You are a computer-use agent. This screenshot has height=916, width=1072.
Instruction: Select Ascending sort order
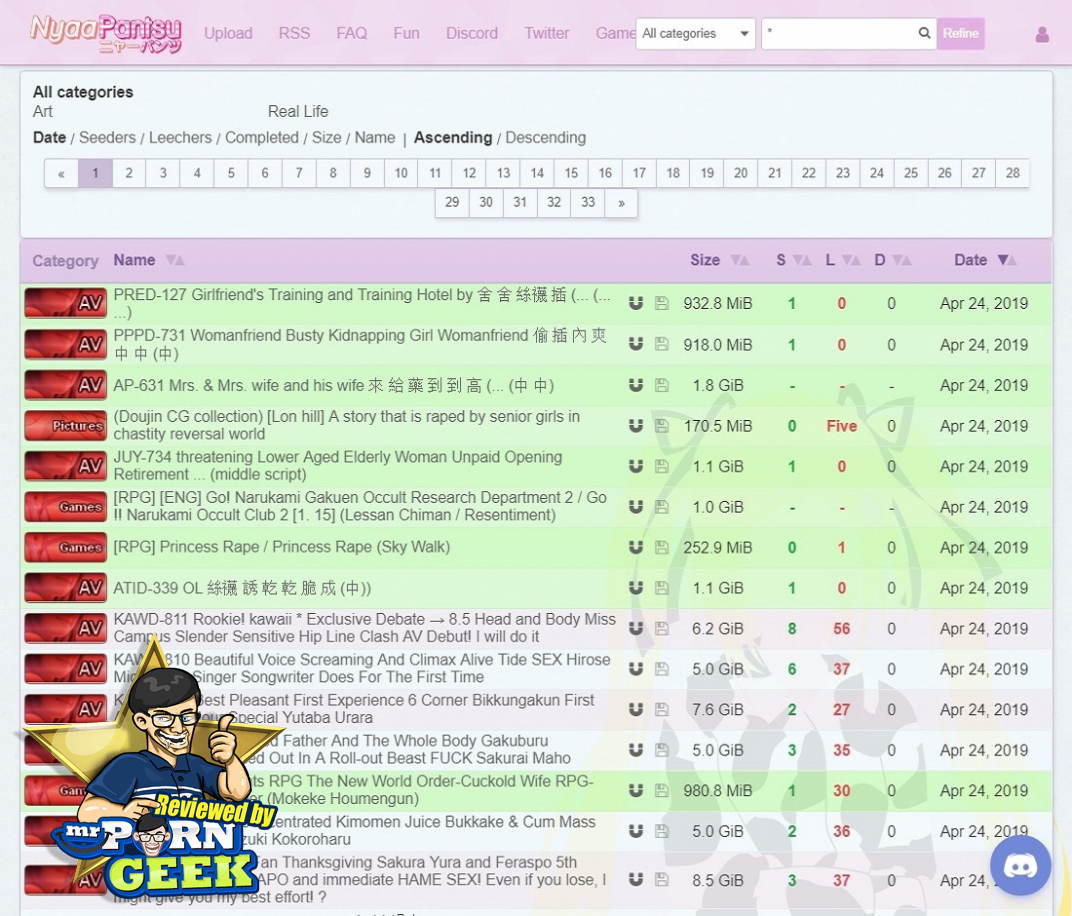click(453, 138)
